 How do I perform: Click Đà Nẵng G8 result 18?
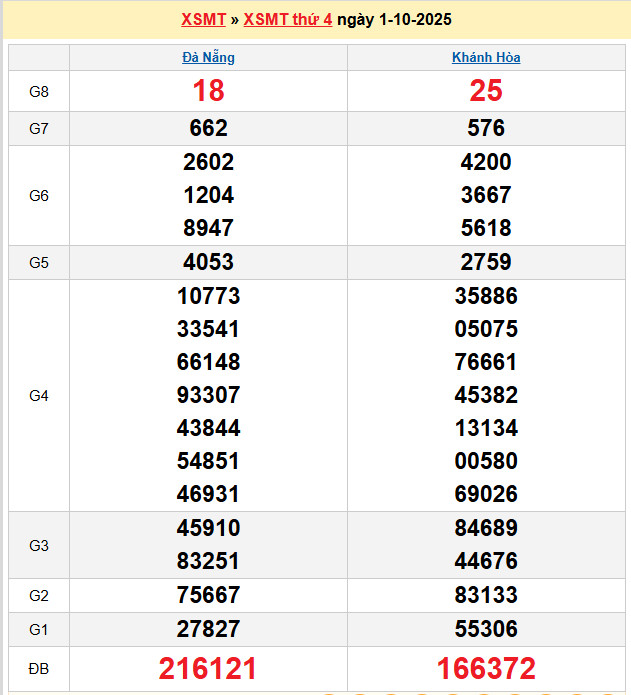coord(208,91)
